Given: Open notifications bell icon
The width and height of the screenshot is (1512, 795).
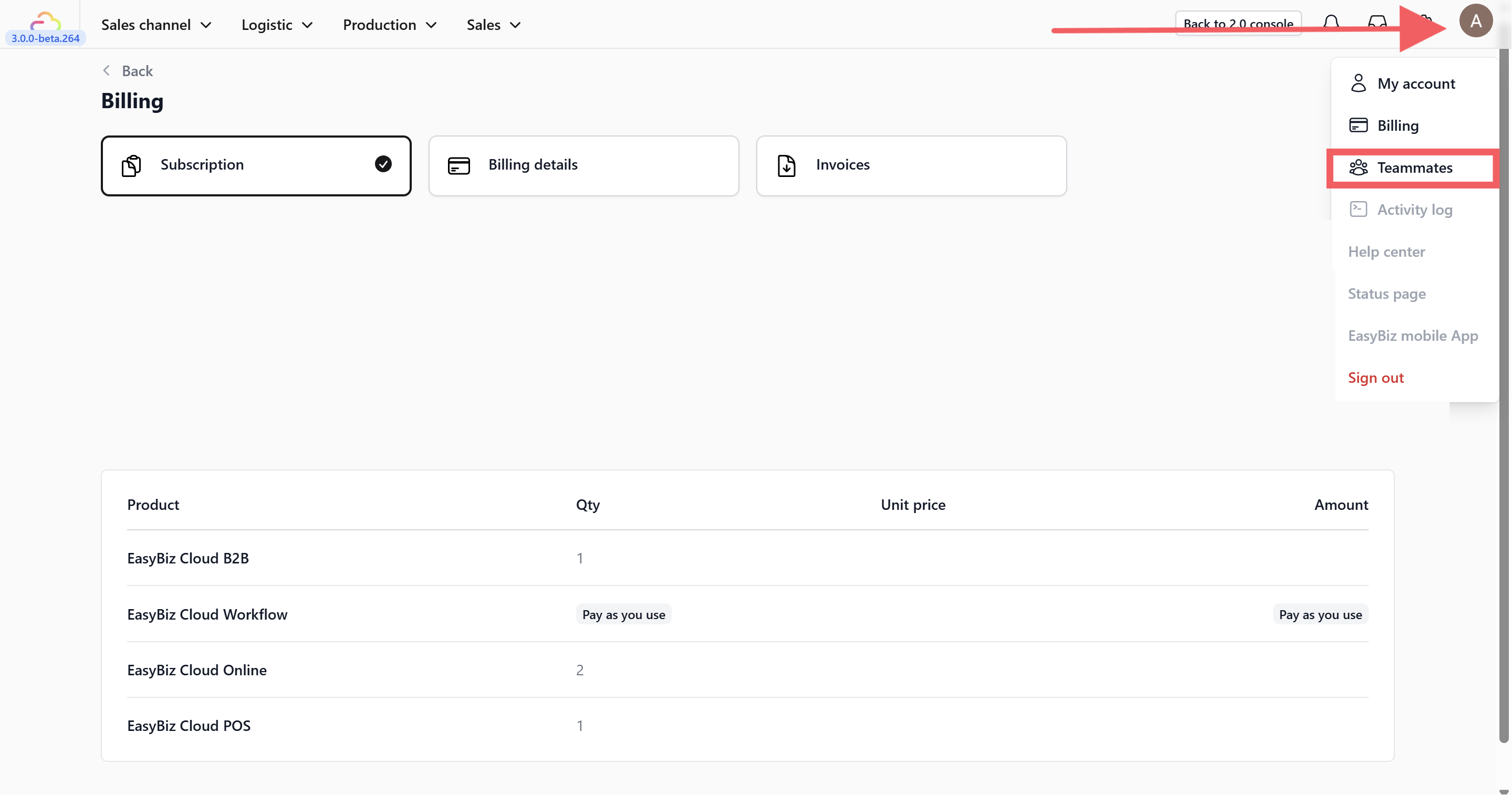Looking at the screenshot, I should [1331, 24].
